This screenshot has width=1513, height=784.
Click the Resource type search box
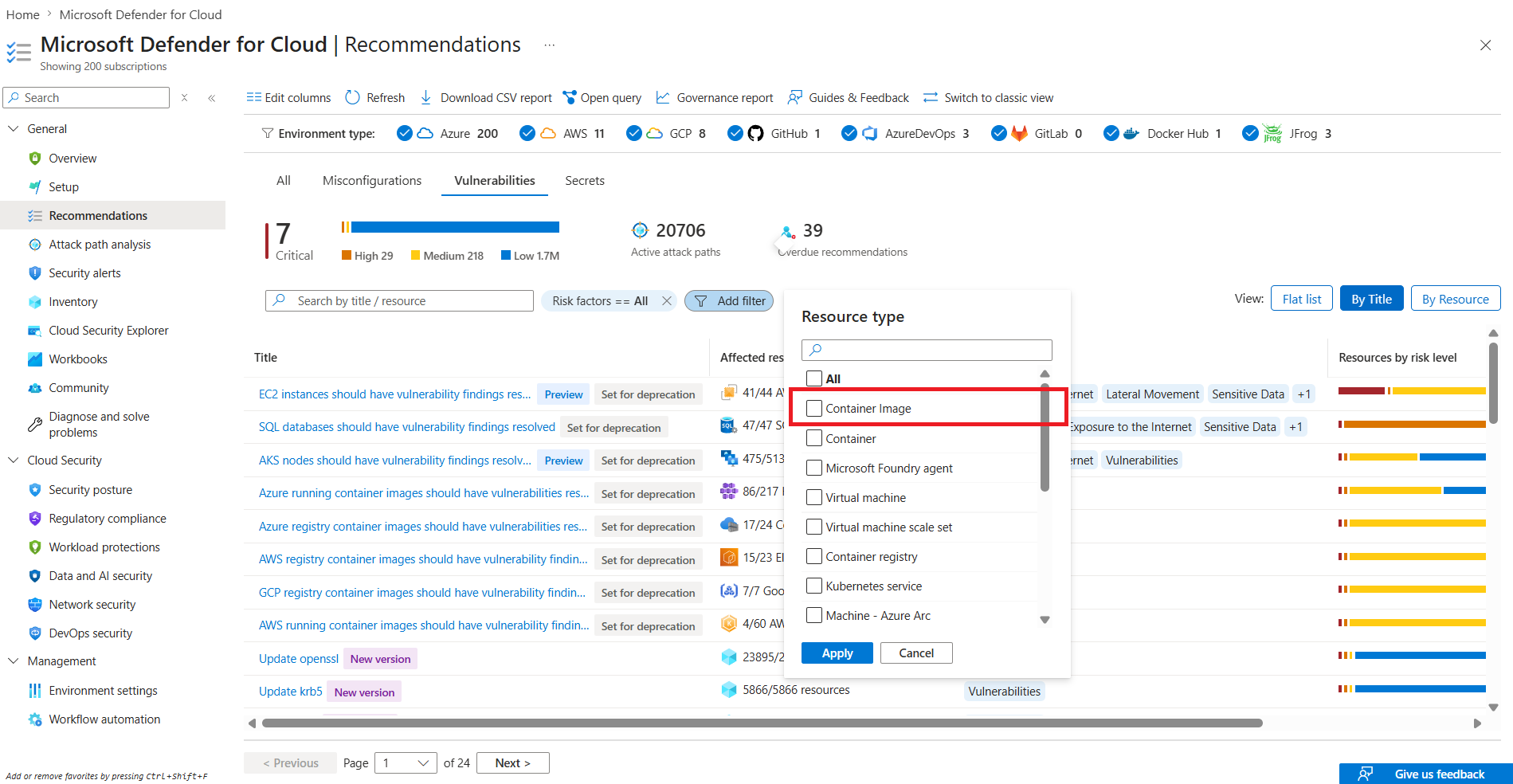coord(927,350)
